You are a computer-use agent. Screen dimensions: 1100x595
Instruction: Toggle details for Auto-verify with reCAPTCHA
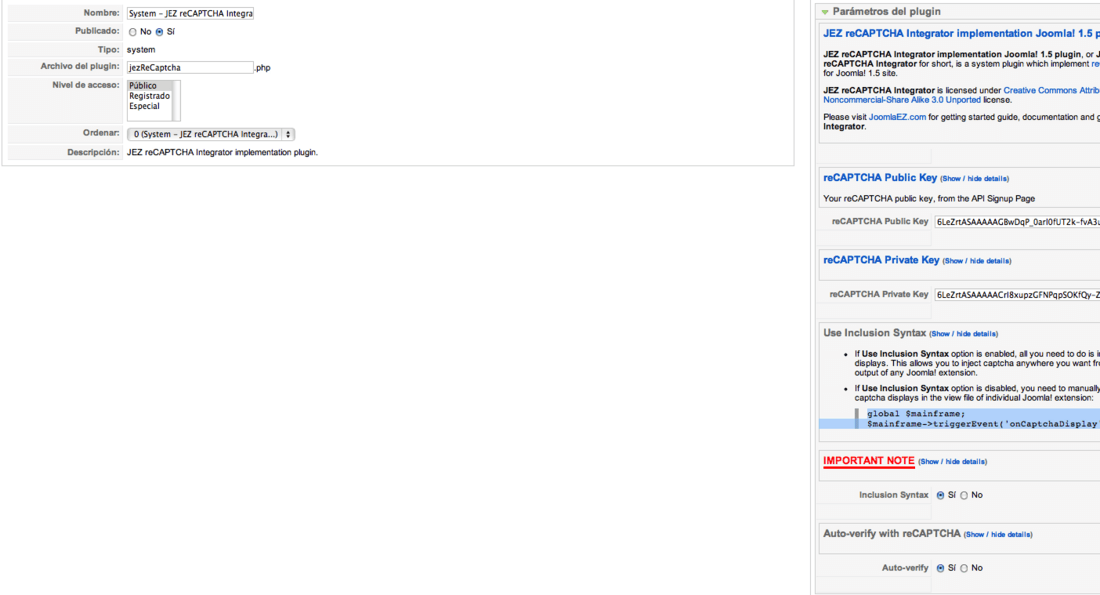pyautogui.click(x=998, y=535)
